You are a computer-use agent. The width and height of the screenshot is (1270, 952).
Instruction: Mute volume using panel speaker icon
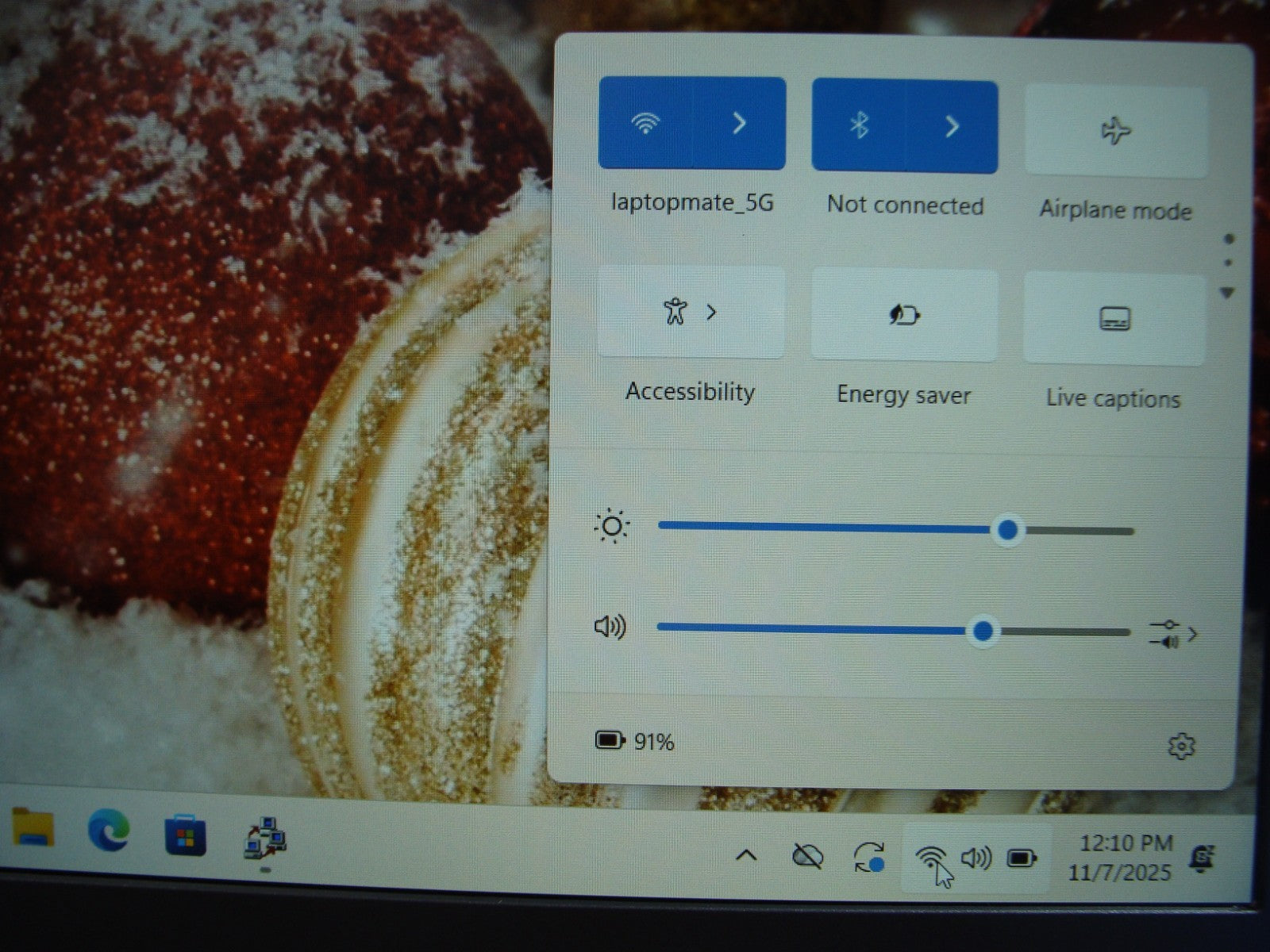[x=610, y=628]
